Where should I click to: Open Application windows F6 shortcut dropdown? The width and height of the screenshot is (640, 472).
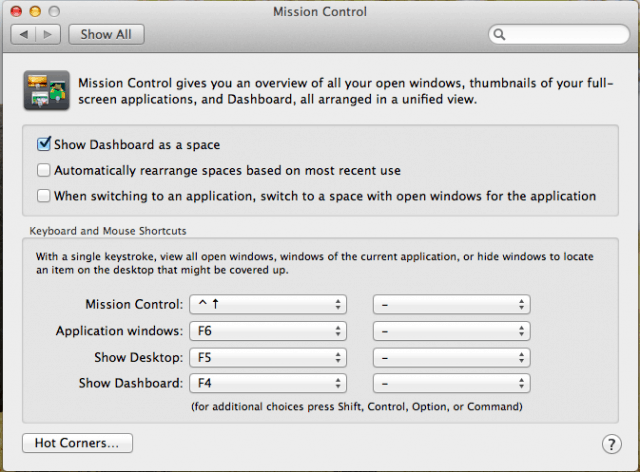click(269, 330)
